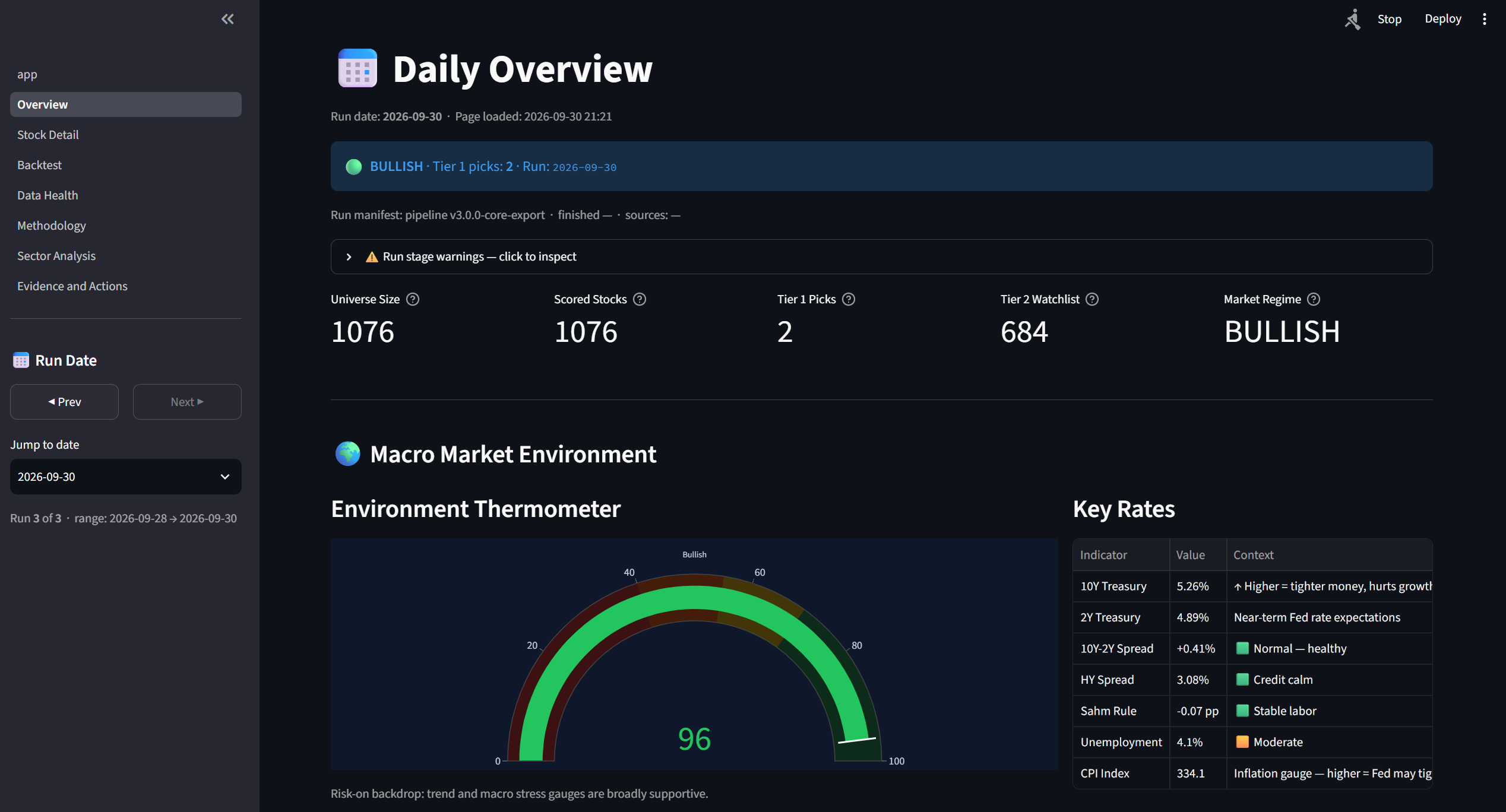Viewport: 1506px width, 812px height.
Task: Click the running man status icon
Action: click(x=1352, y=19)
